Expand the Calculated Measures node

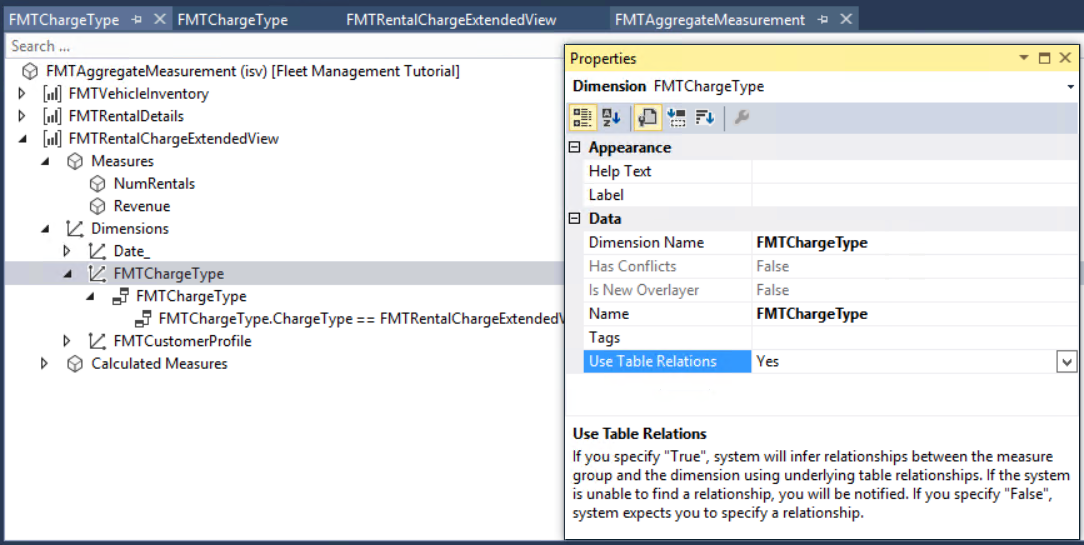(x=44, y=363)
